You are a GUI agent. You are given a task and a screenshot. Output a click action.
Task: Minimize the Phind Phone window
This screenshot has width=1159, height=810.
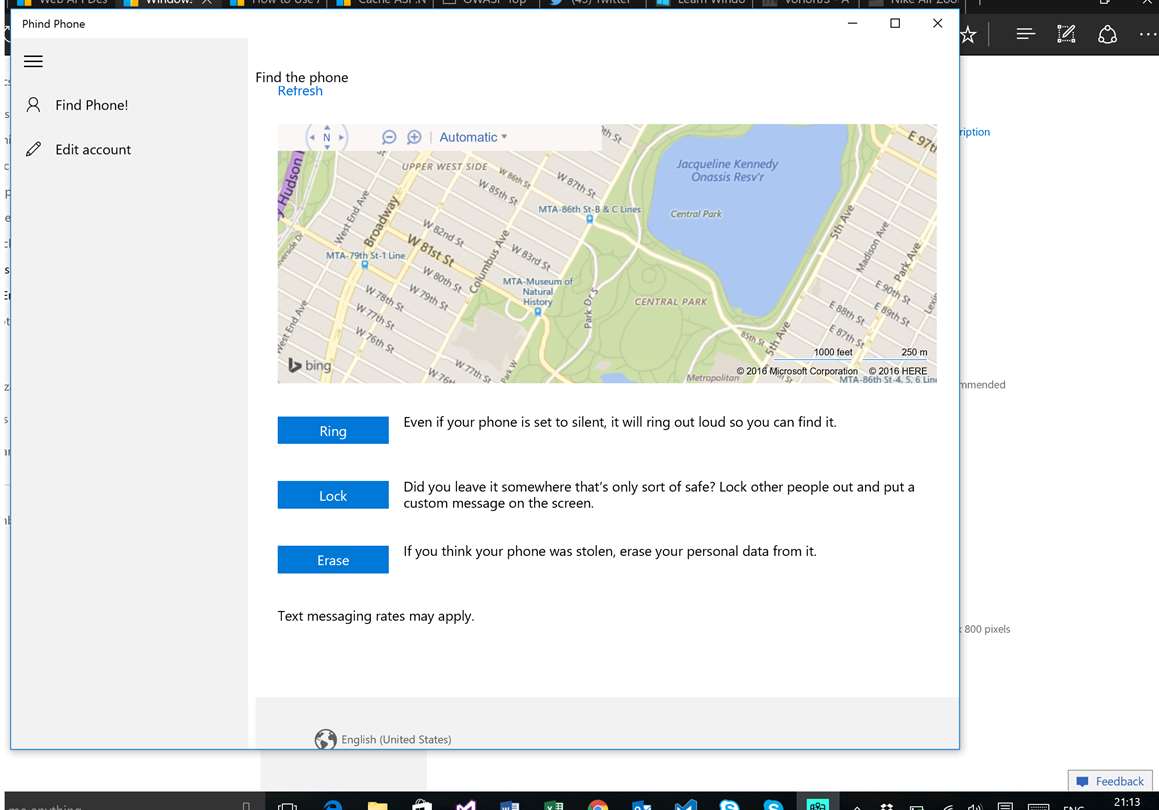click(852, 23)
